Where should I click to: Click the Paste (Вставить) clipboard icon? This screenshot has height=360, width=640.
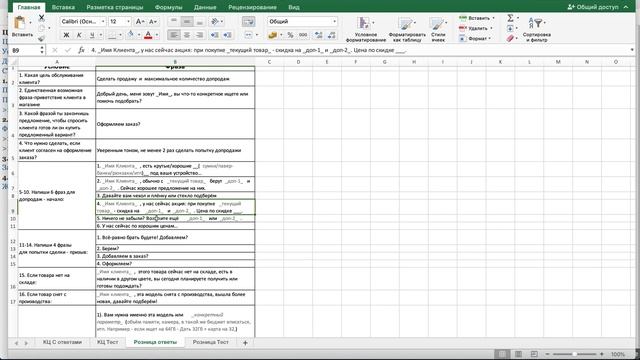tap(19, 22)
